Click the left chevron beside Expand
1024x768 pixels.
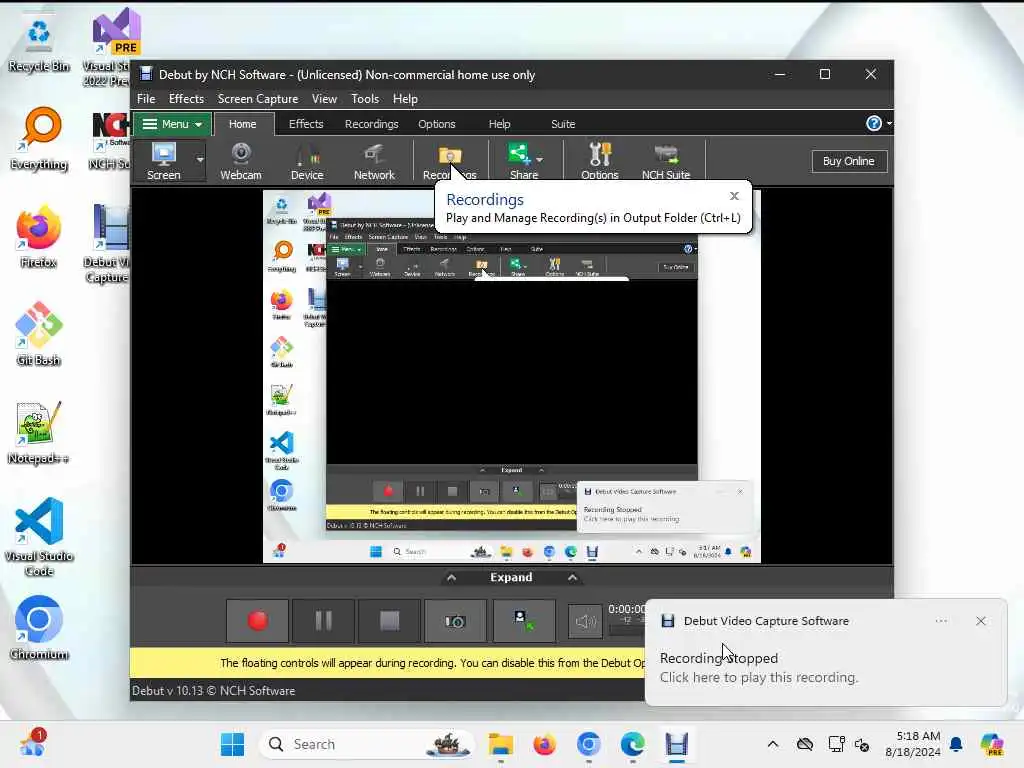pyautogui.click(x=451, y=577)
